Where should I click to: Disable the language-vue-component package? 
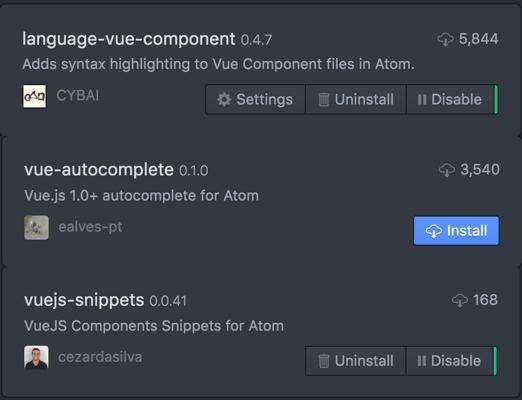coord(450,99)
